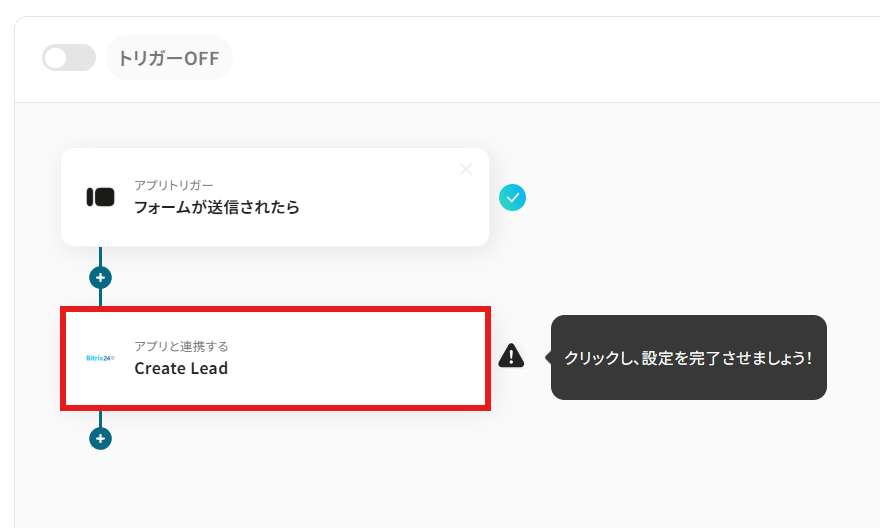Viewport: 880px width, 528px height.
Task: Toggle the trigger ON/OFF switch
Action: [68, 58]
